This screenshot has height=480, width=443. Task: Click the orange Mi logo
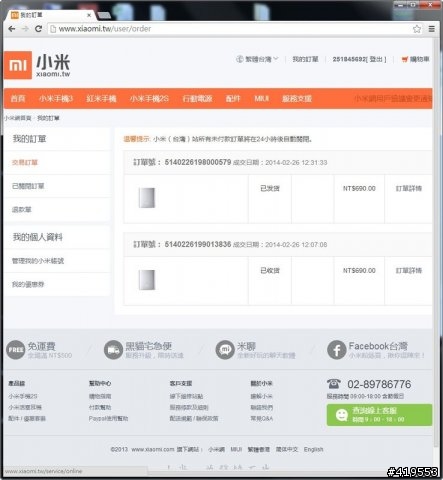(18, 65)
